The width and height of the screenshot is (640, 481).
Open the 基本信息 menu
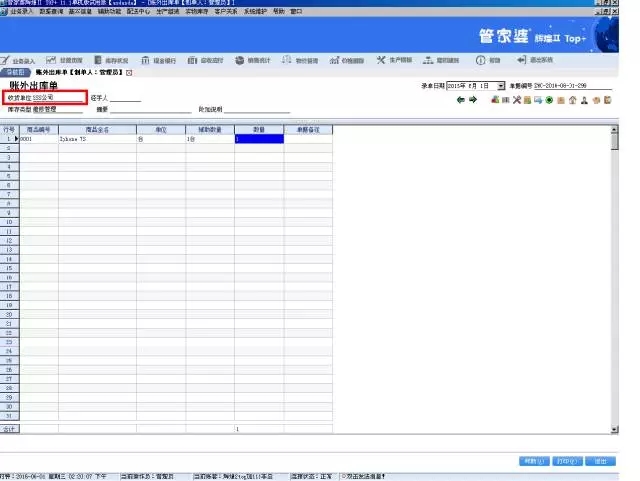point(80,11)
